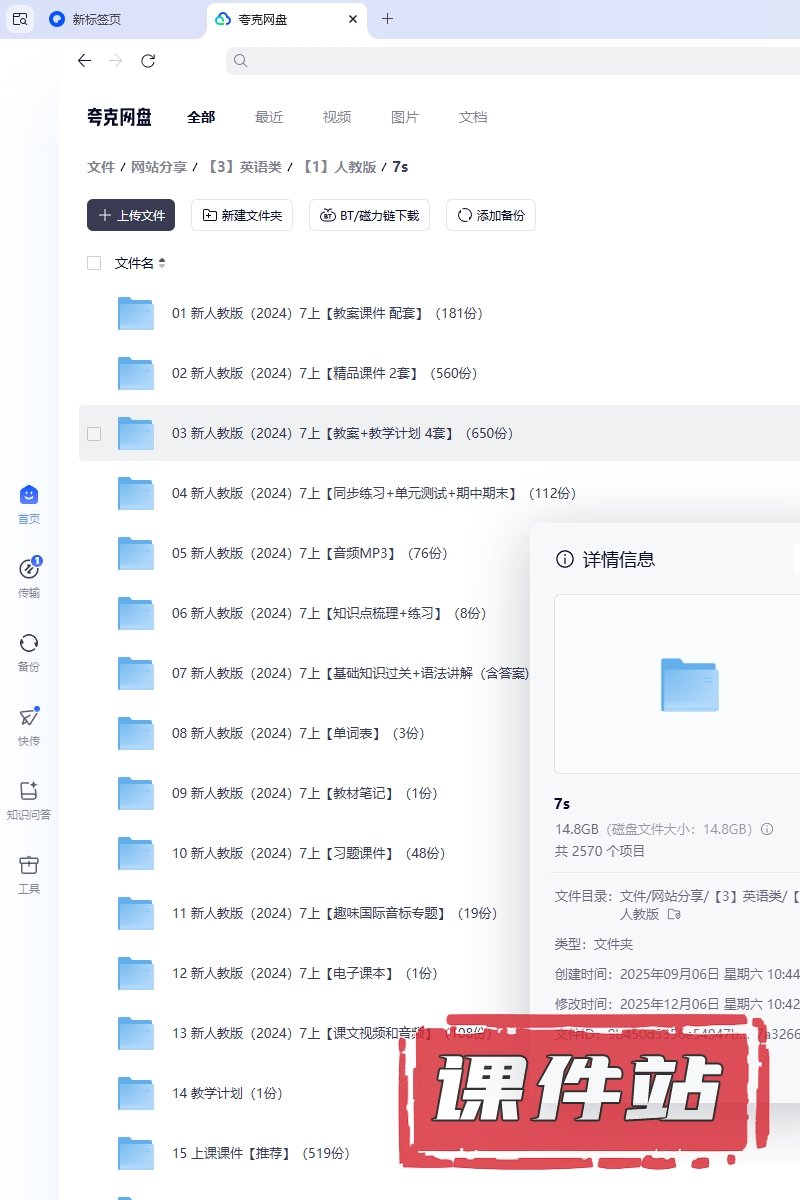Switch to the 视频 tab
Viewport: 800px width, 1200px height.
[x=337, y=117]
